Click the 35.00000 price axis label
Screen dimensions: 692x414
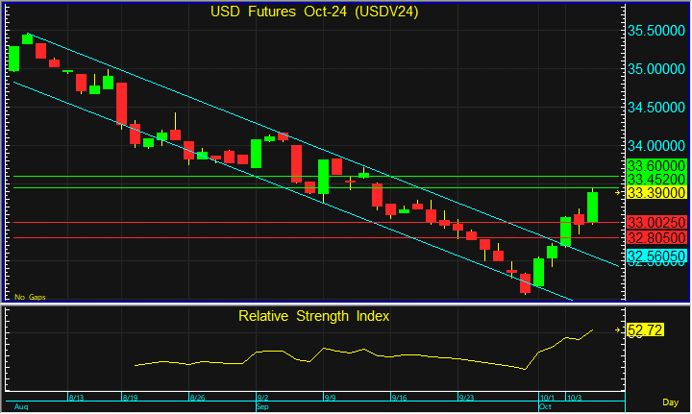[655, 70]
